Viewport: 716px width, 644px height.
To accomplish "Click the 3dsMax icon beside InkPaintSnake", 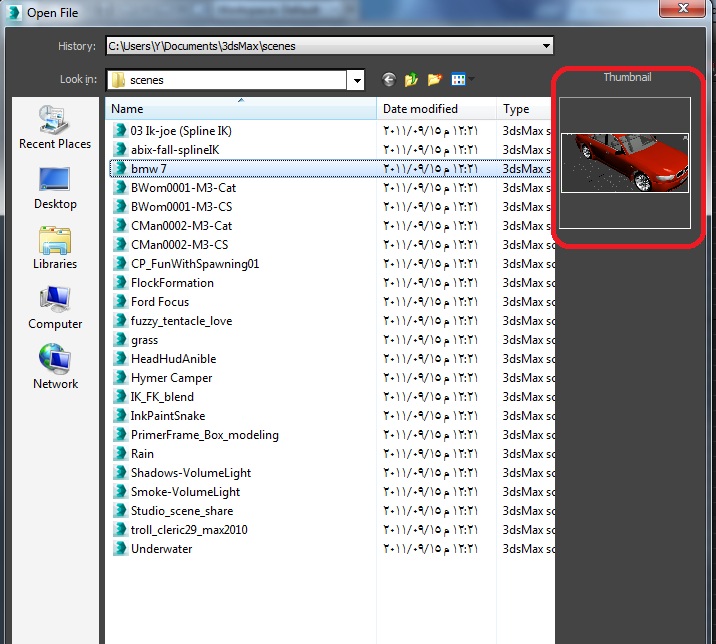I will 120,416.
